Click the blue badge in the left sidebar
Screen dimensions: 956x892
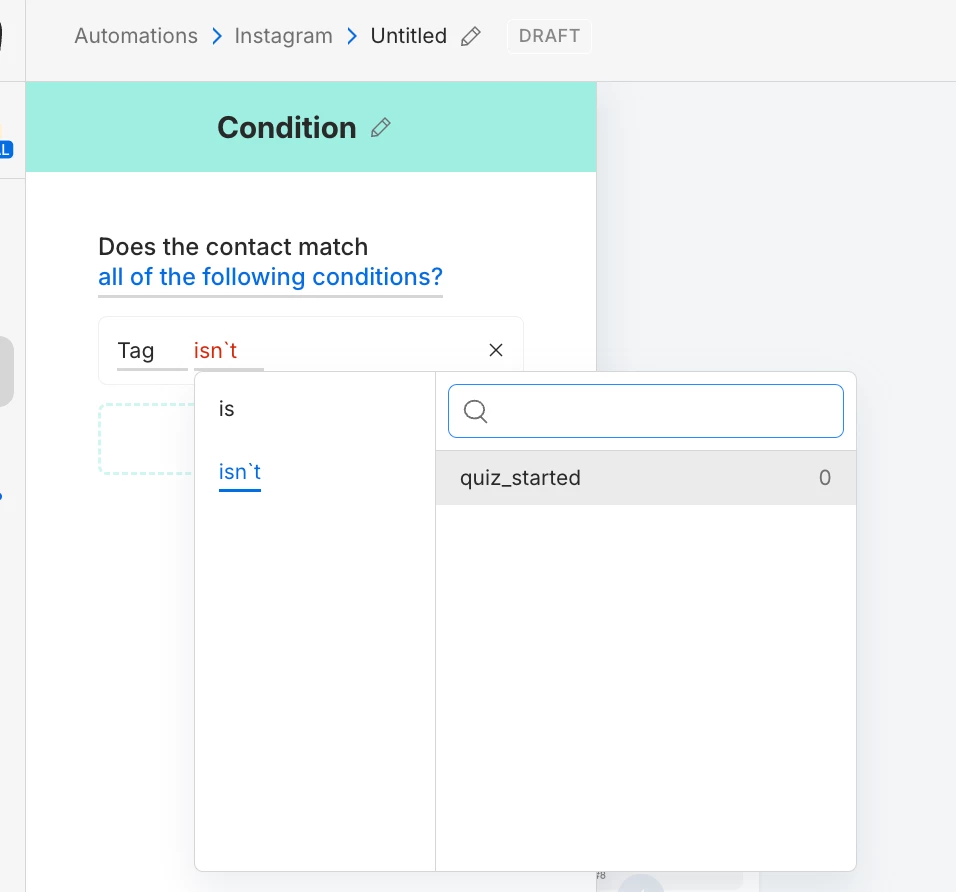click(x=6, y=150)
